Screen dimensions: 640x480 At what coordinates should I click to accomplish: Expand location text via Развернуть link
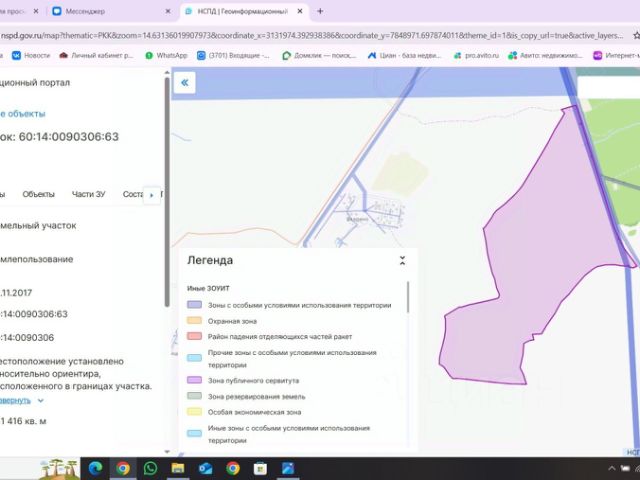(x=15, y=400)
